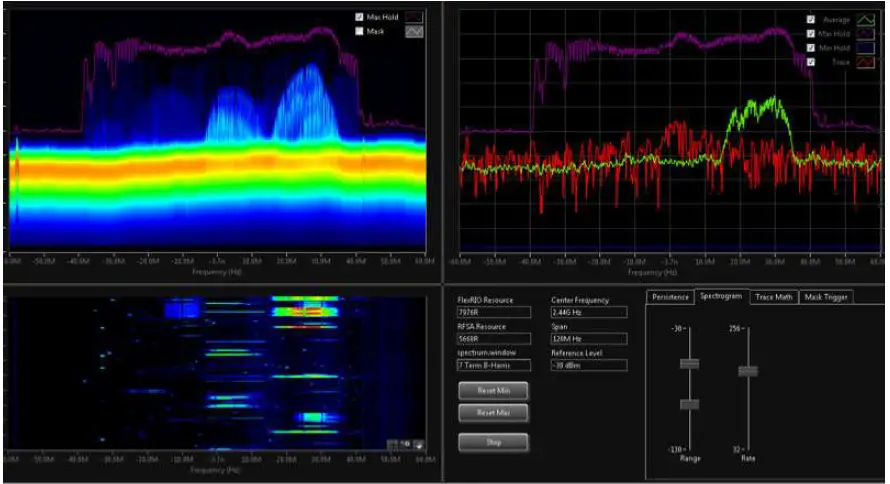Click the Max Hold trace icon in persistence plot
The width and height of the screenshot is (890, 484).
[416, 17]
